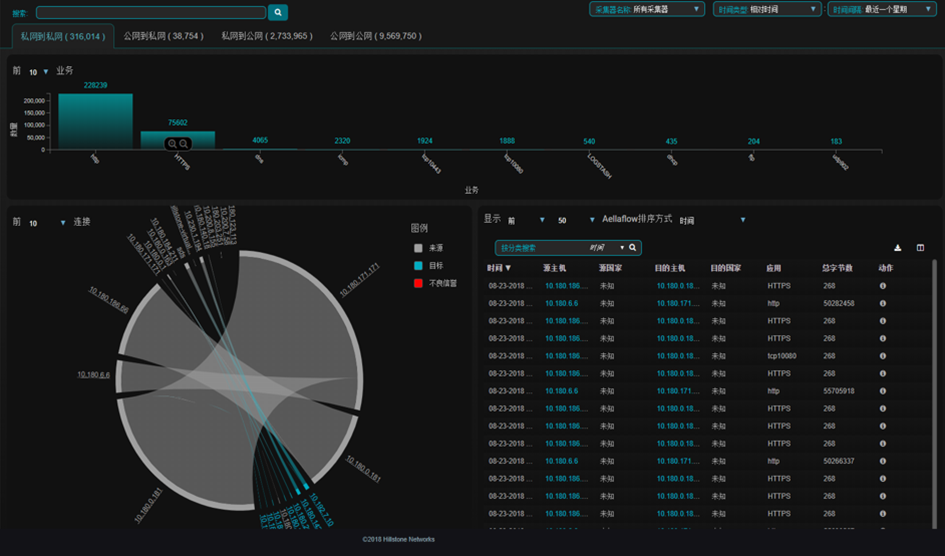Open the table column layout selector icon
This screenshot has height=556, width=945.
920,248
